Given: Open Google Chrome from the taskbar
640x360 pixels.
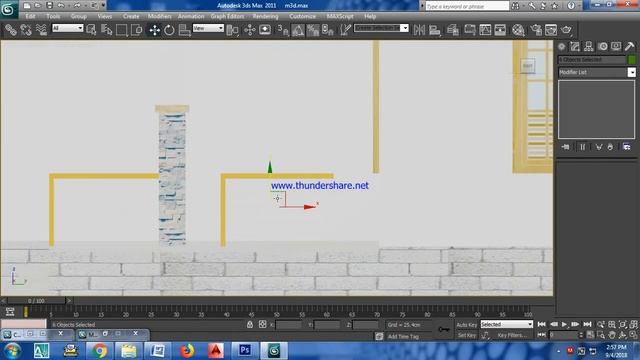Looking at the screenshot, I should tap(99, 350).
